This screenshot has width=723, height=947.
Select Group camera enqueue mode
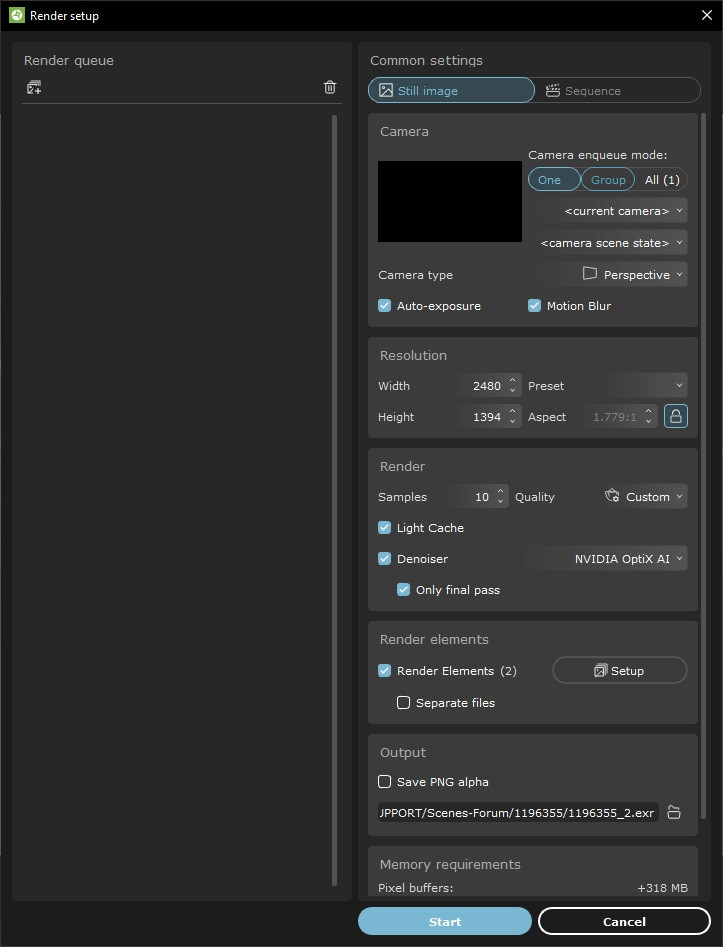click(608, 179)
